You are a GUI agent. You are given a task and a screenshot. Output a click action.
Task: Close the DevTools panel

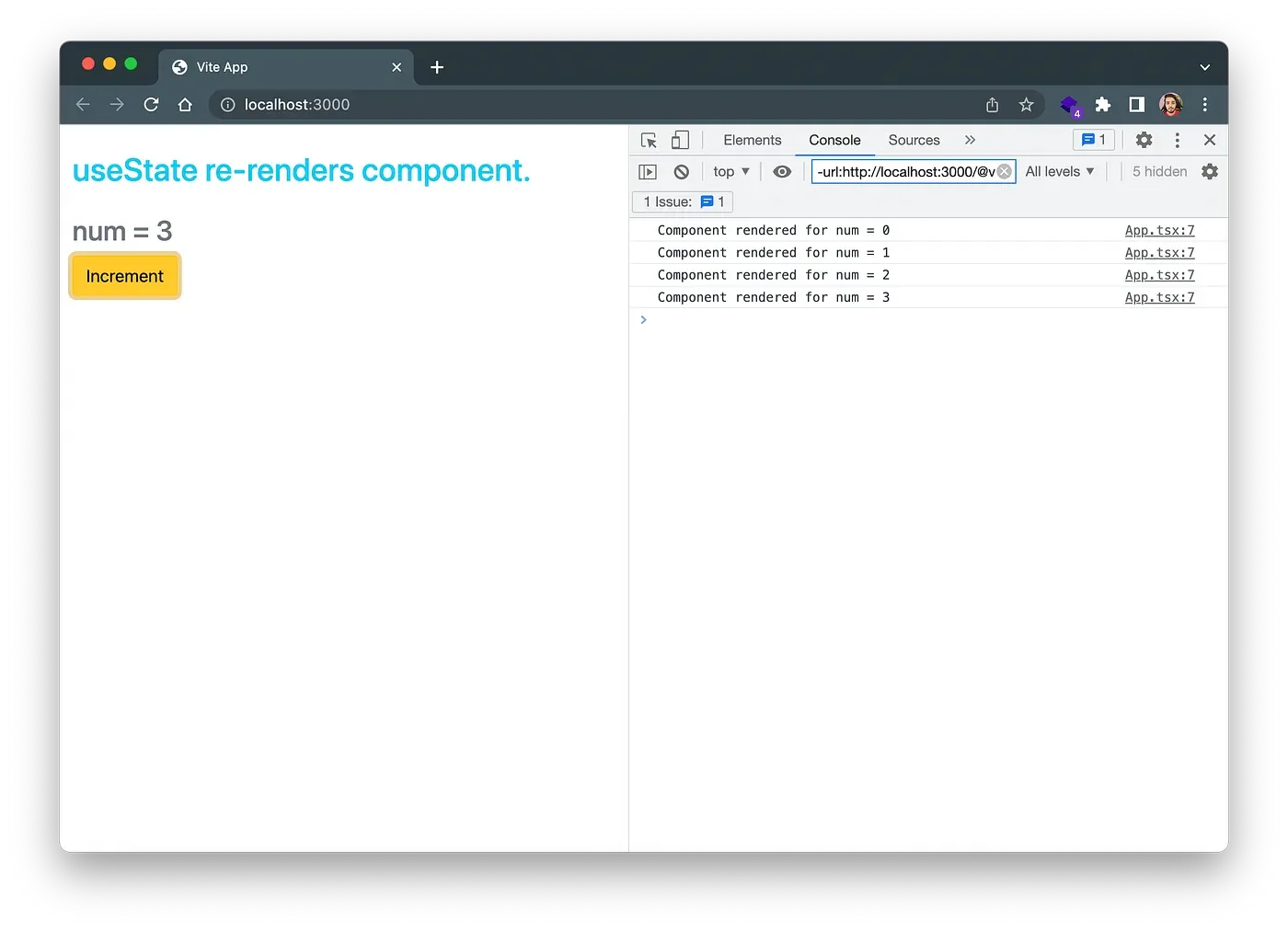point(1210,140)
